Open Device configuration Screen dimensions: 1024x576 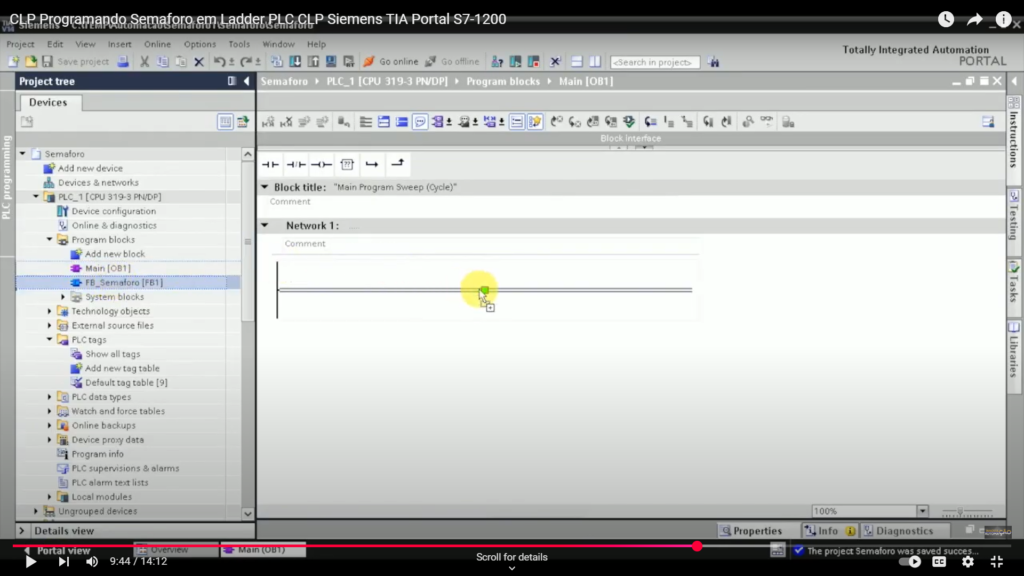114,211
